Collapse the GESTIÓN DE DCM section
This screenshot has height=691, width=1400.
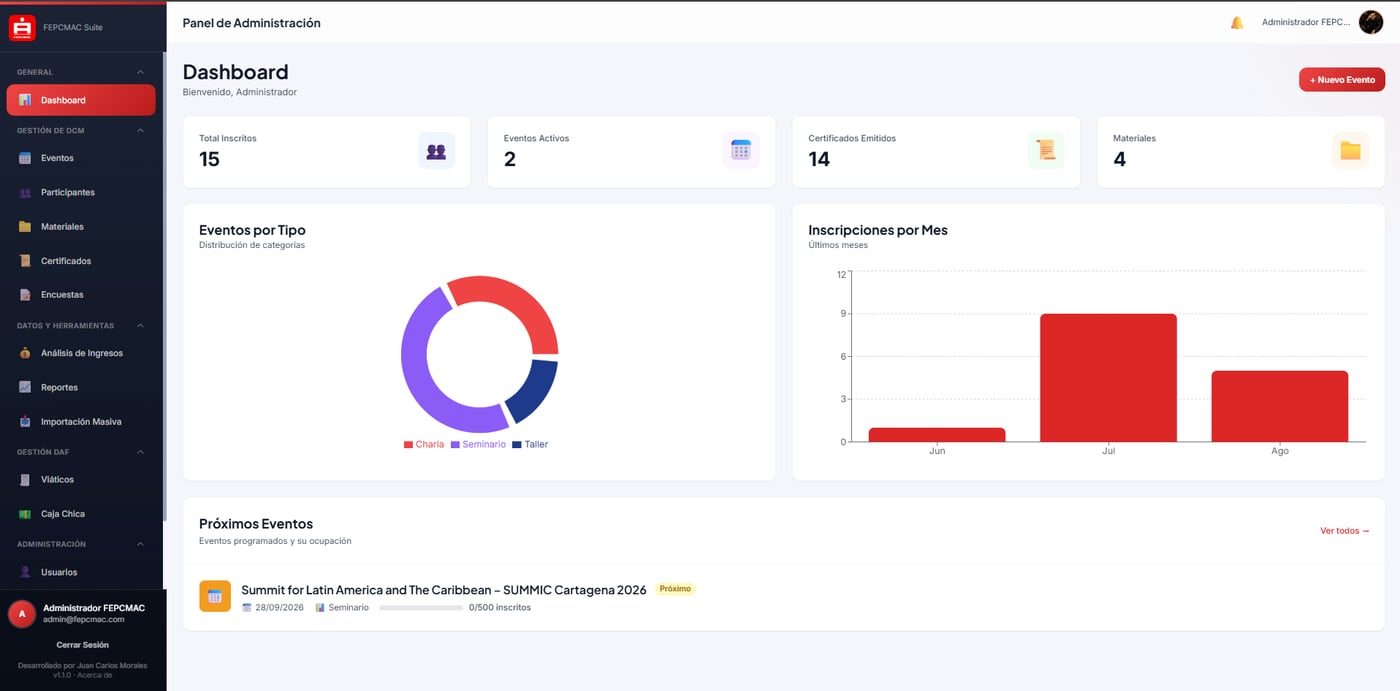(x=140, y=130)
